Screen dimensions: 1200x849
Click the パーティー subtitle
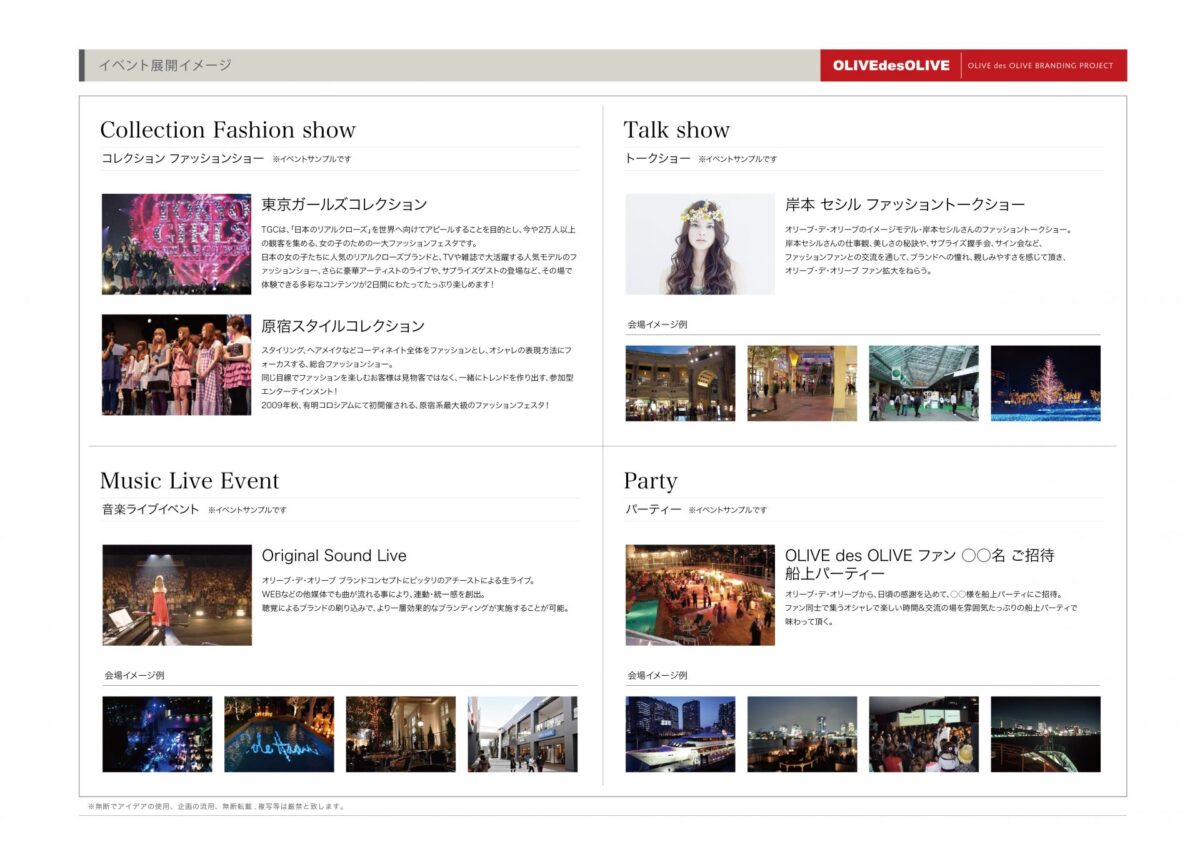(x=653, y=510)
